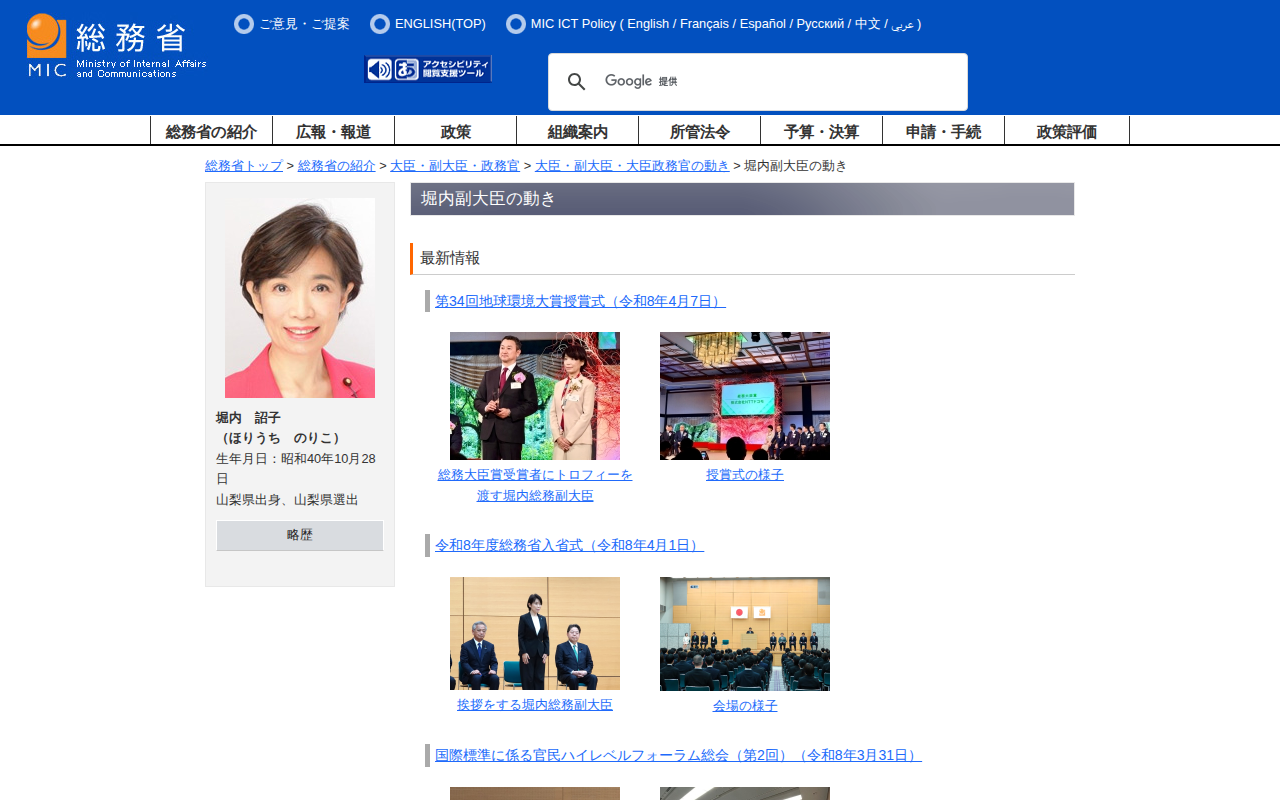The image size is (1280, 800).
Task: Open 令和8年度総務省入省式 article link
Action: click(x=569, y=545)
